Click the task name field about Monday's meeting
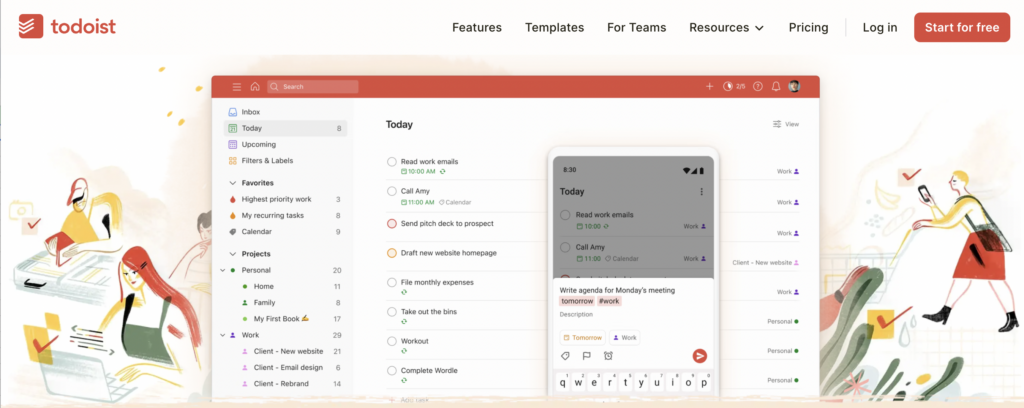Image resolution: width=1024 pixels, height=408 pixels. coord(617,290)
